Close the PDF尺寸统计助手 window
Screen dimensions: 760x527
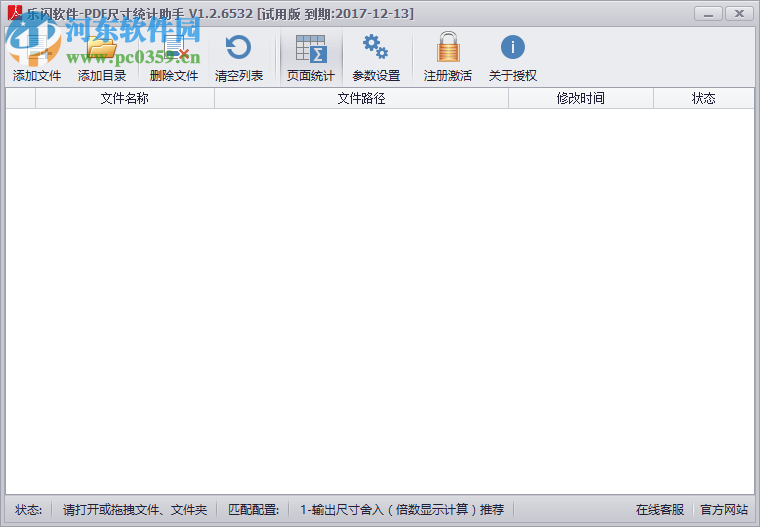click(x=739, y=14)
